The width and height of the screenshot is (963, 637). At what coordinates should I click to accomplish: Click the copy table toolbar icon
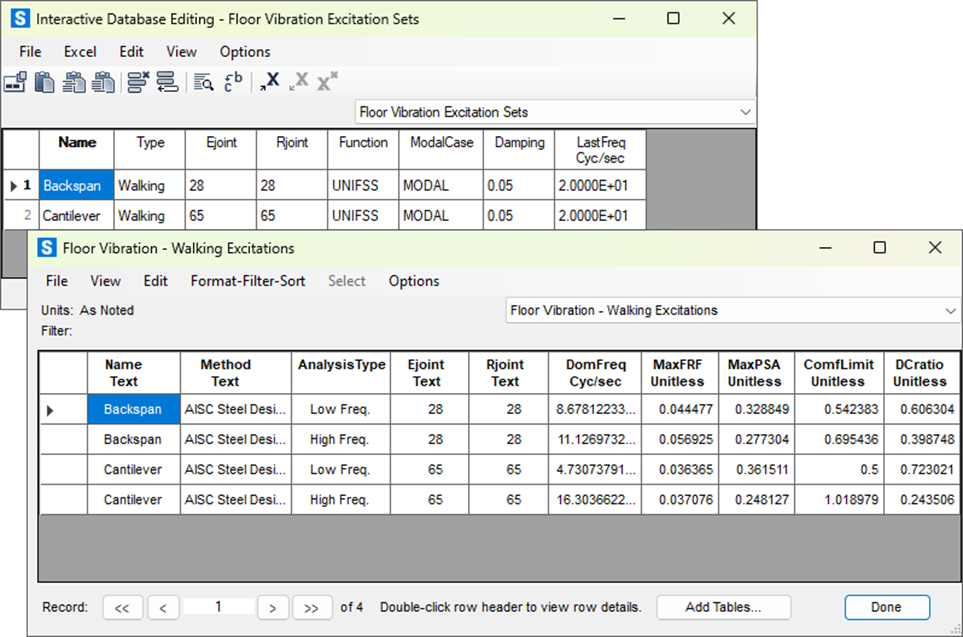[x=15, y=82]
